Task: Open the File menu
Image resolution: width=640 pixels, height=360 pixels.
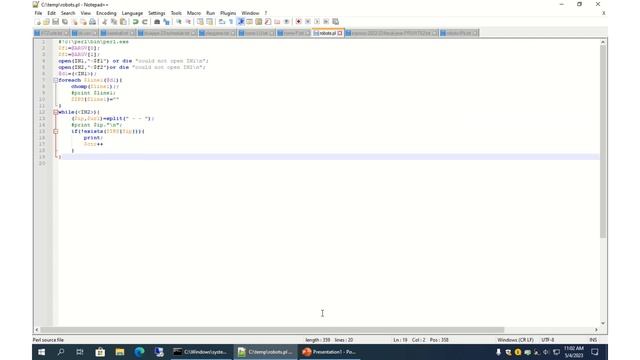Action: tap(38, 13)
